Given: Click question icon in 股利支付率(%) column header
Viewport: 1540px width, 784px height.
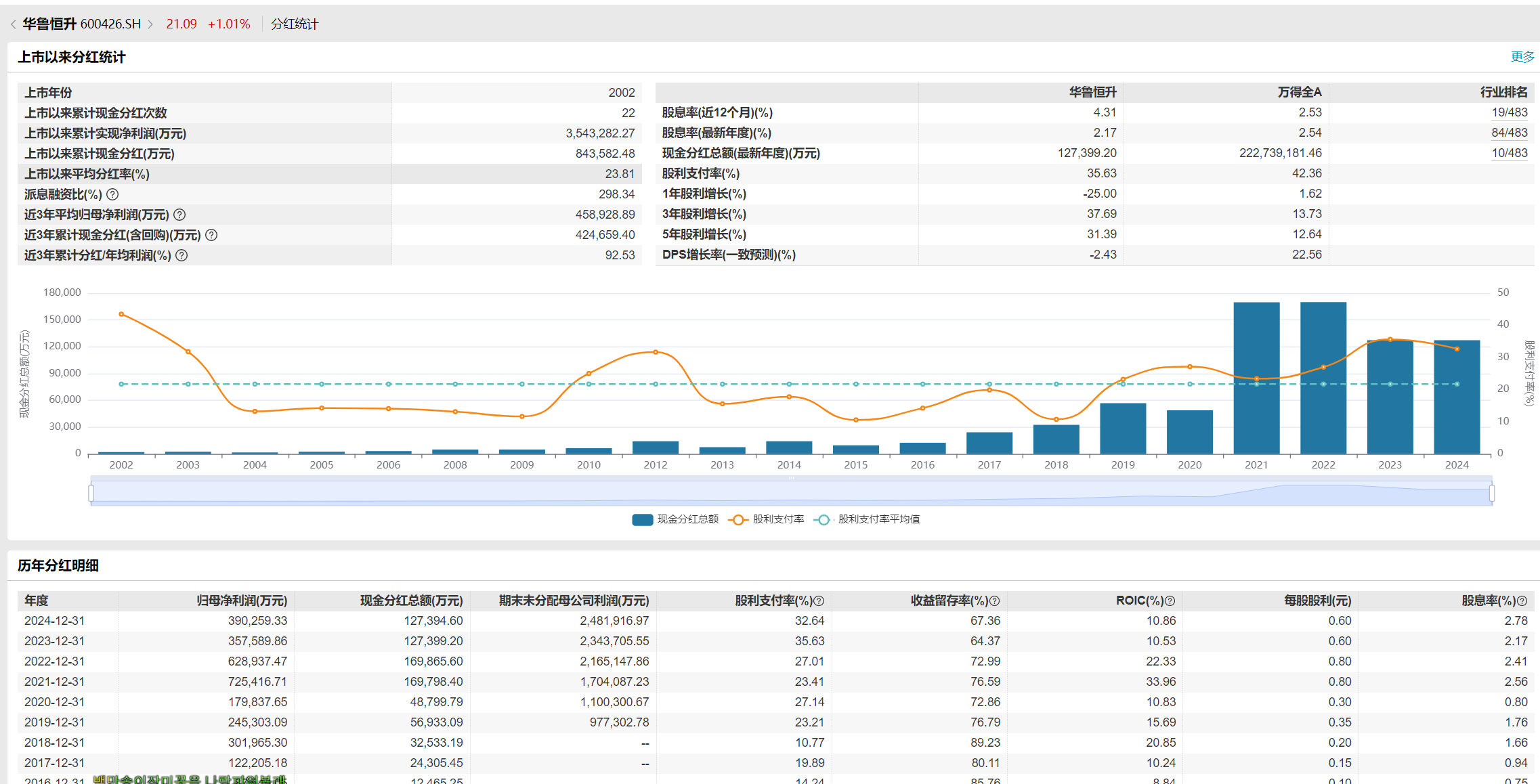Looking at the screenshot, I should [819, 601].
